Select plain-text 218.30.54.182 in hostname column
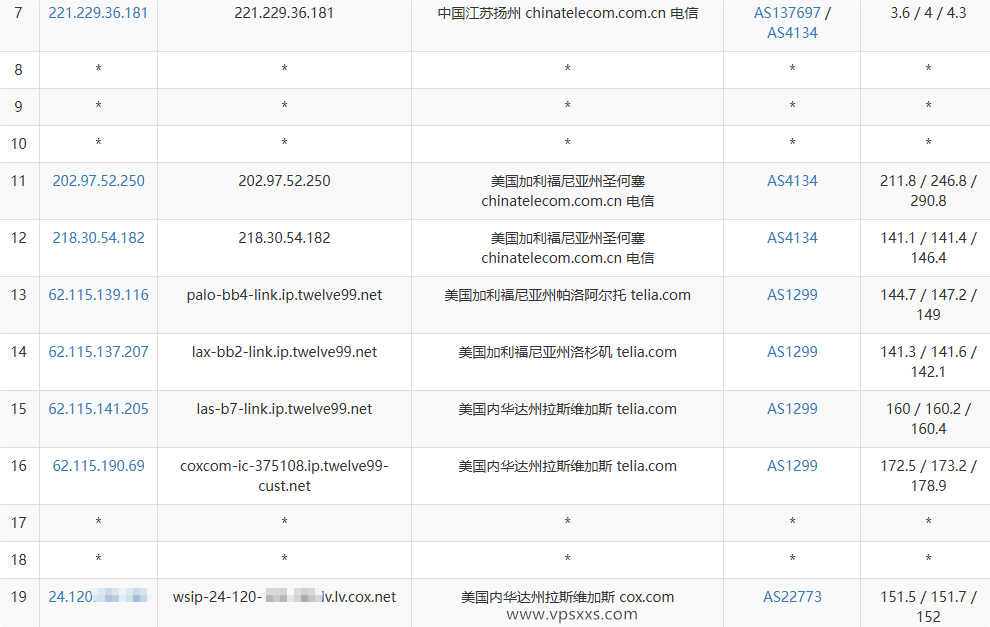The image size is (990, 627). pyautogui.click(x=284, y=237)
